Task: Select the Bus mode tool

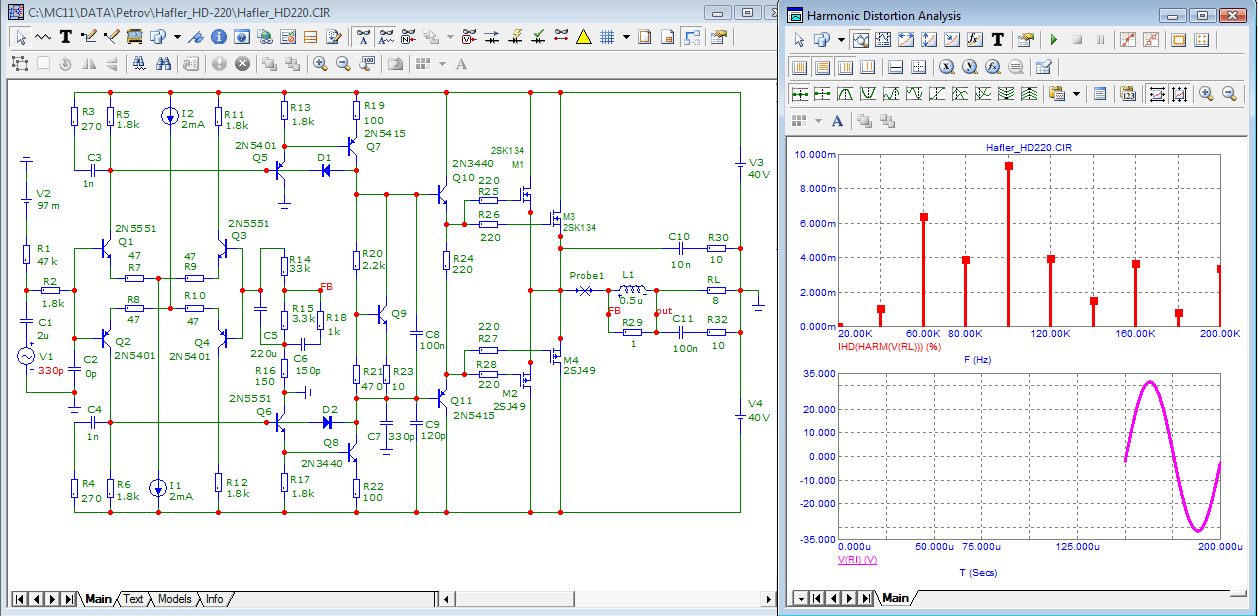Action: 135,37
